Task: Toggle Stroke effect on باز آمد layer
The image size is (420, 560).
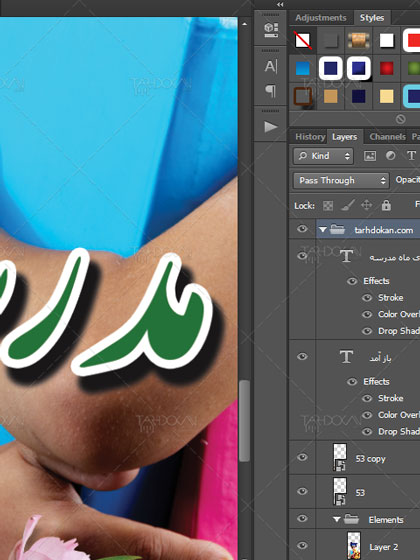Action: coord(367,398)
